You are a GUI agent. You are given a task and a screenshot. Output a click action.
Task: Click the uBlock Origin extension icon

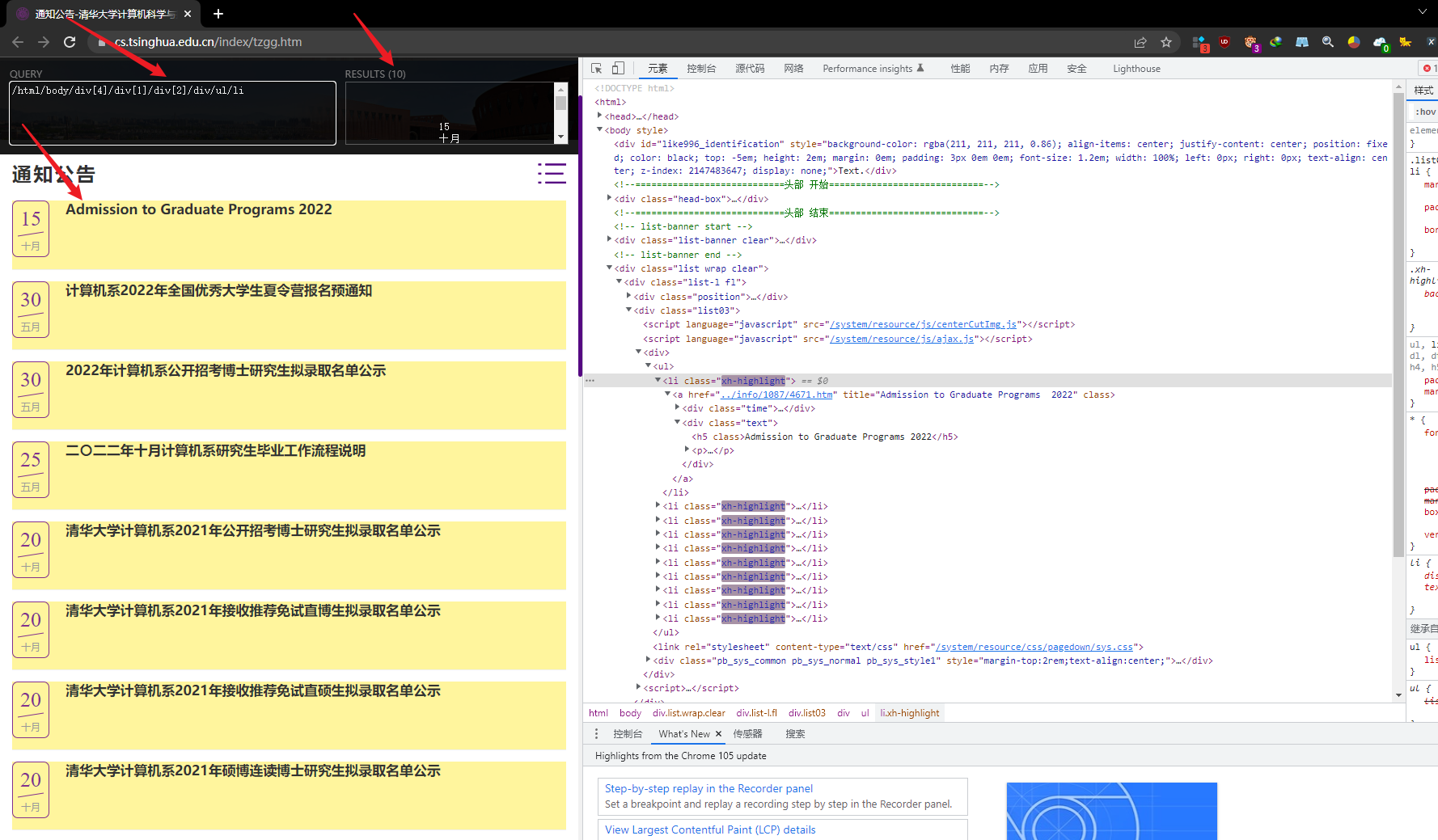click(1224, 42)
